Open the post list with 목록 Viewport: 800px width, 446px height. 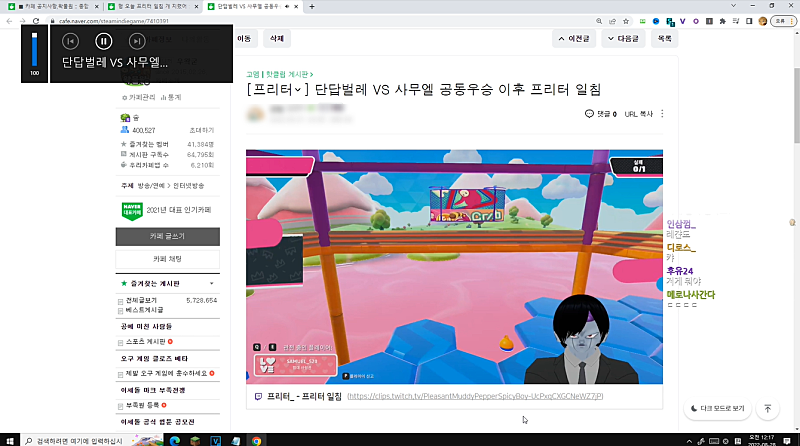point(664,38)
